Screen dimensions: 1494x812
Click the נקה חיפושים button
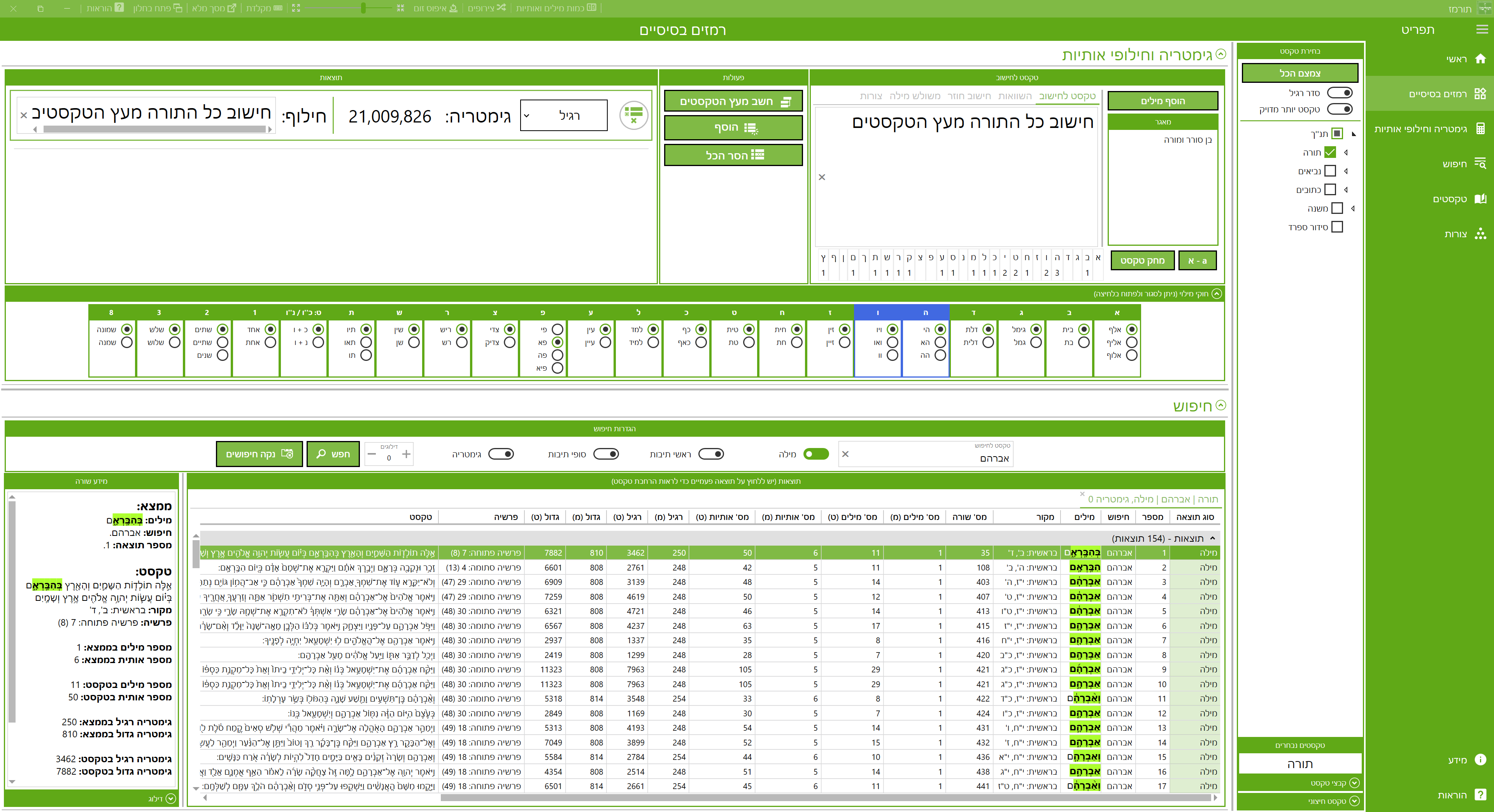pyautogui.click(x=259, y=454)
